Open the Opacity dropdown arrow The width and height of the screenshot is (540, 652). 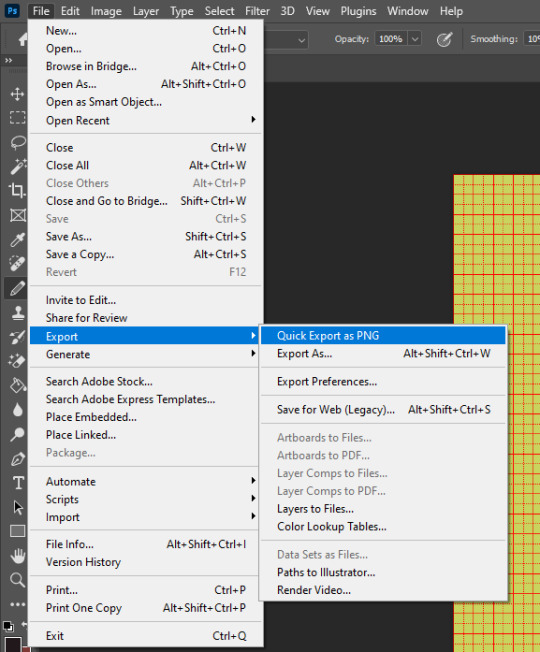click(x=415, y=39)
